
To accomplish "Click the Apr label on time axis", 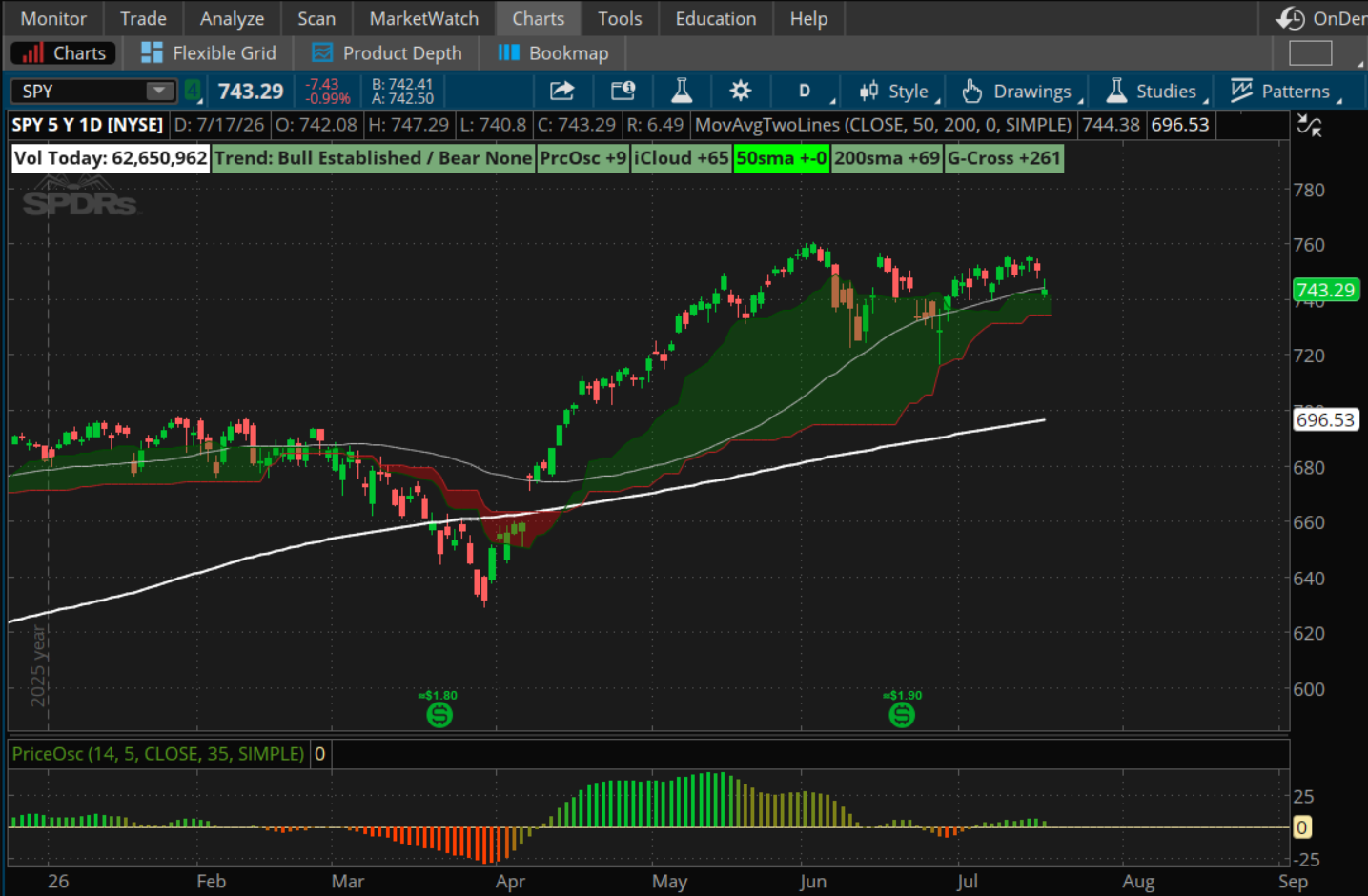I will (x=510, y=882).
